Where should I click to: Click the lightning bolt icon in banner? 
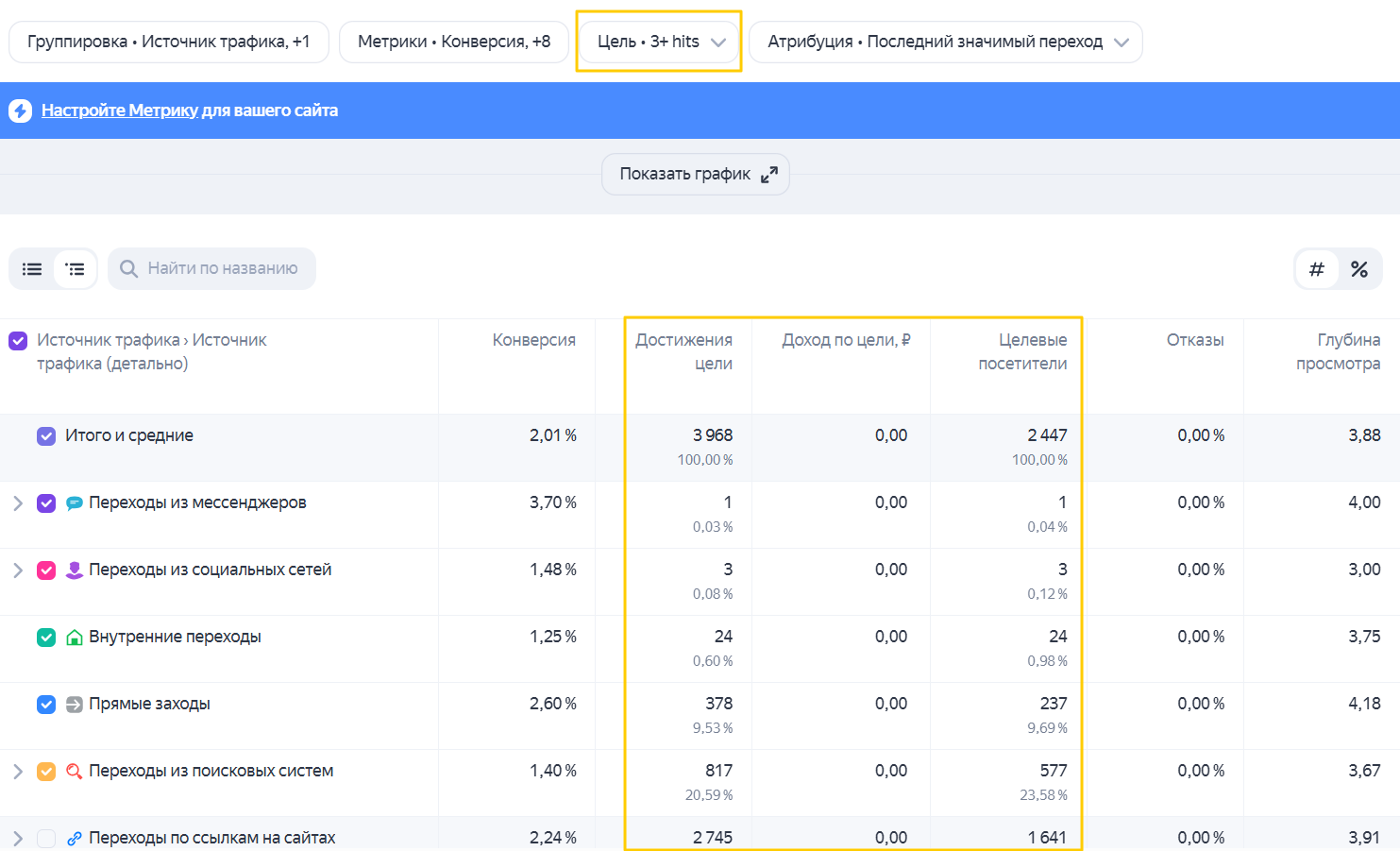(20, 111)
